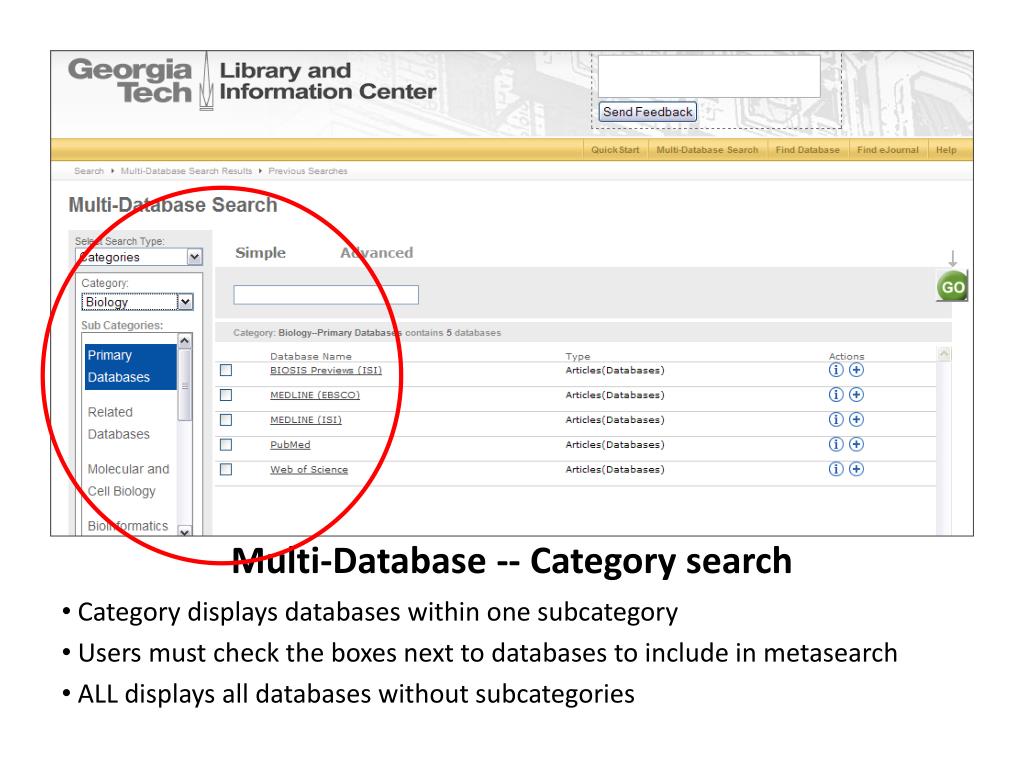Screen dimensions: 1024x768
Task: Enable the PubMed checkbox
Action: point(226,445)
